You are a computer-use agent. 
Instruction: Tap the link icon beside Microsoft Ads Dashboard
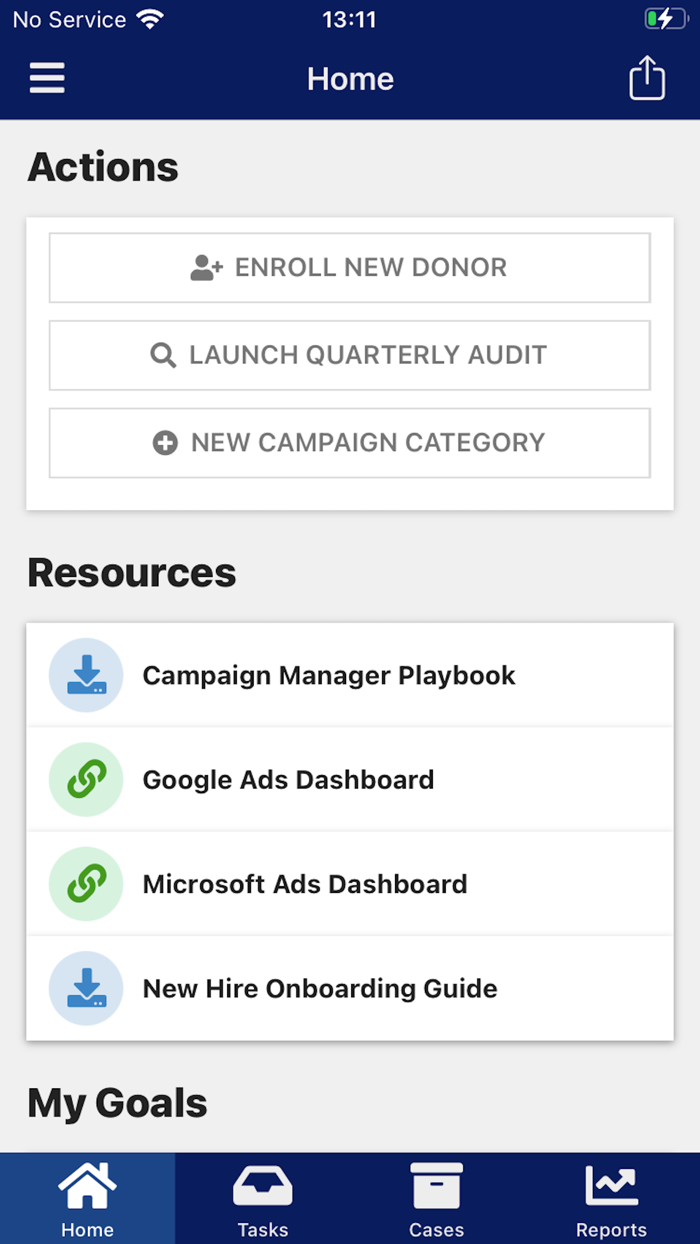(85, 884)
